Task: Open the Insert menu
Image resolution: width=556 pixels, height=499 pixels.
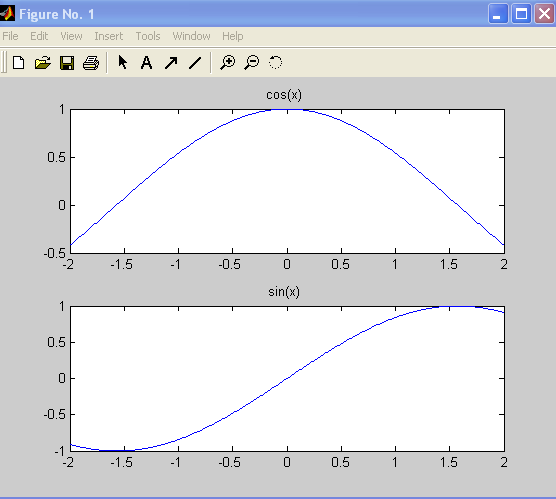Action: point(109,36)
